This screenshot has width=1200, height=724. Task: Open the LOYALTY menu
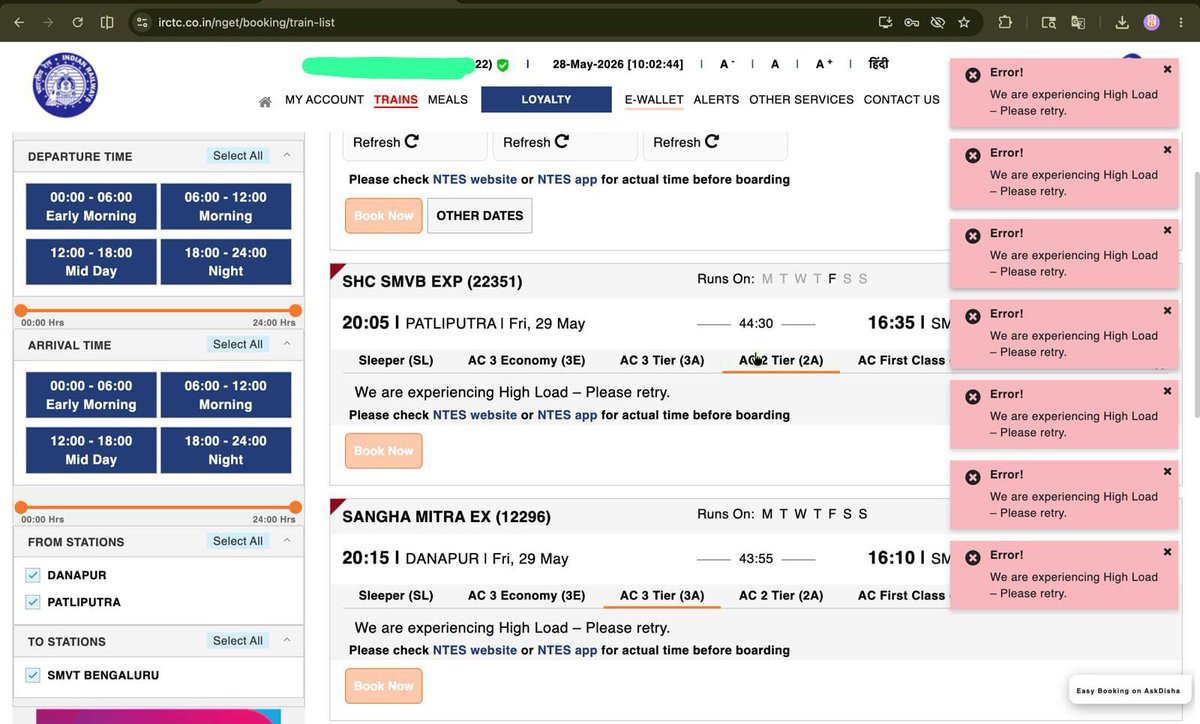546,99
